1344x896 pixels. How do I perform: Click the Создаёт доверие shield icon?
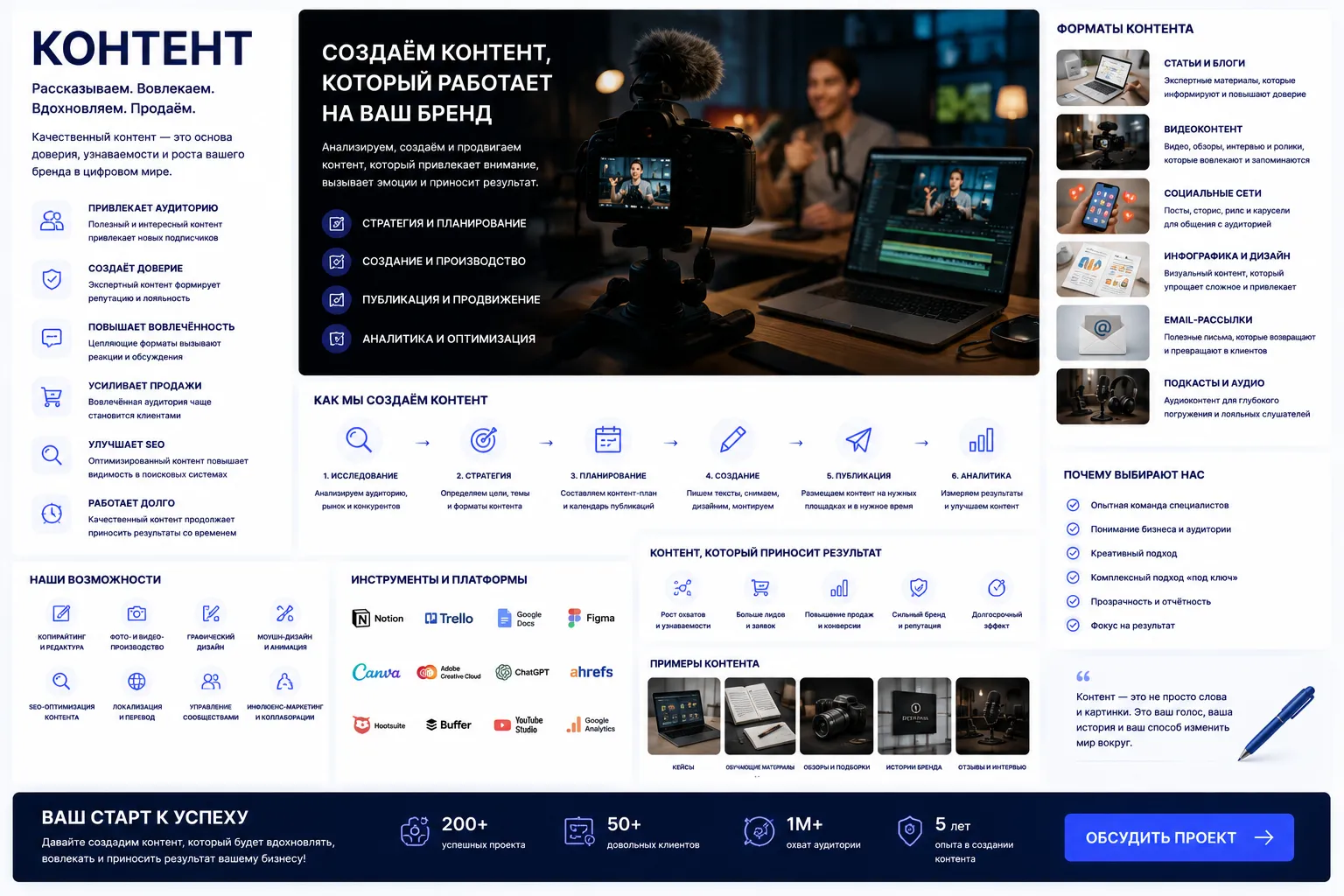coord(52,280)
